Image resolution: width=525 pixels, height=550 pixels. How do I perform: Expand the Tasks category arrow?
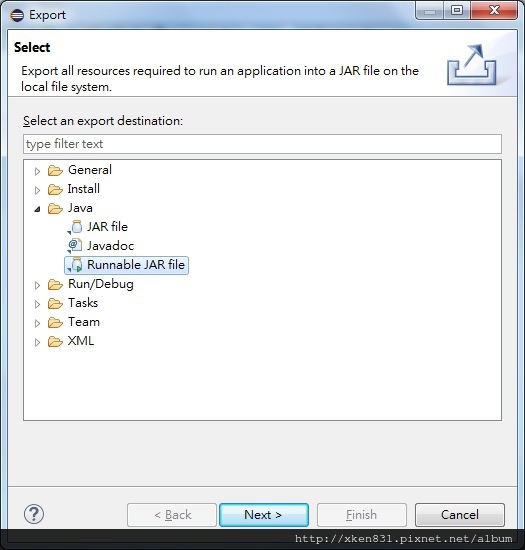point(38,304)
